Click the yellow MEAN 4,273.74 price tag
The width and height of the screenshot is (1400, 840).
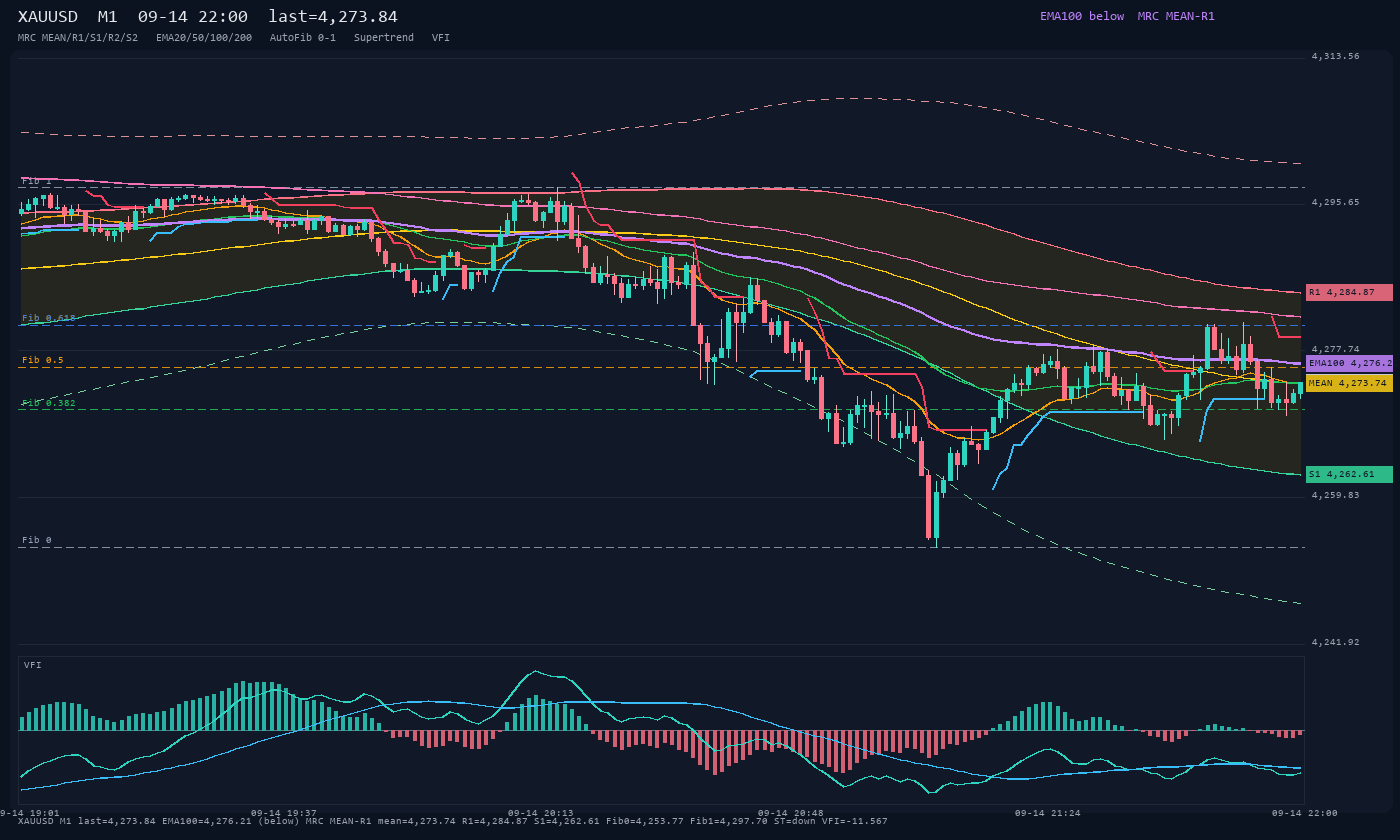point(1349,383)
